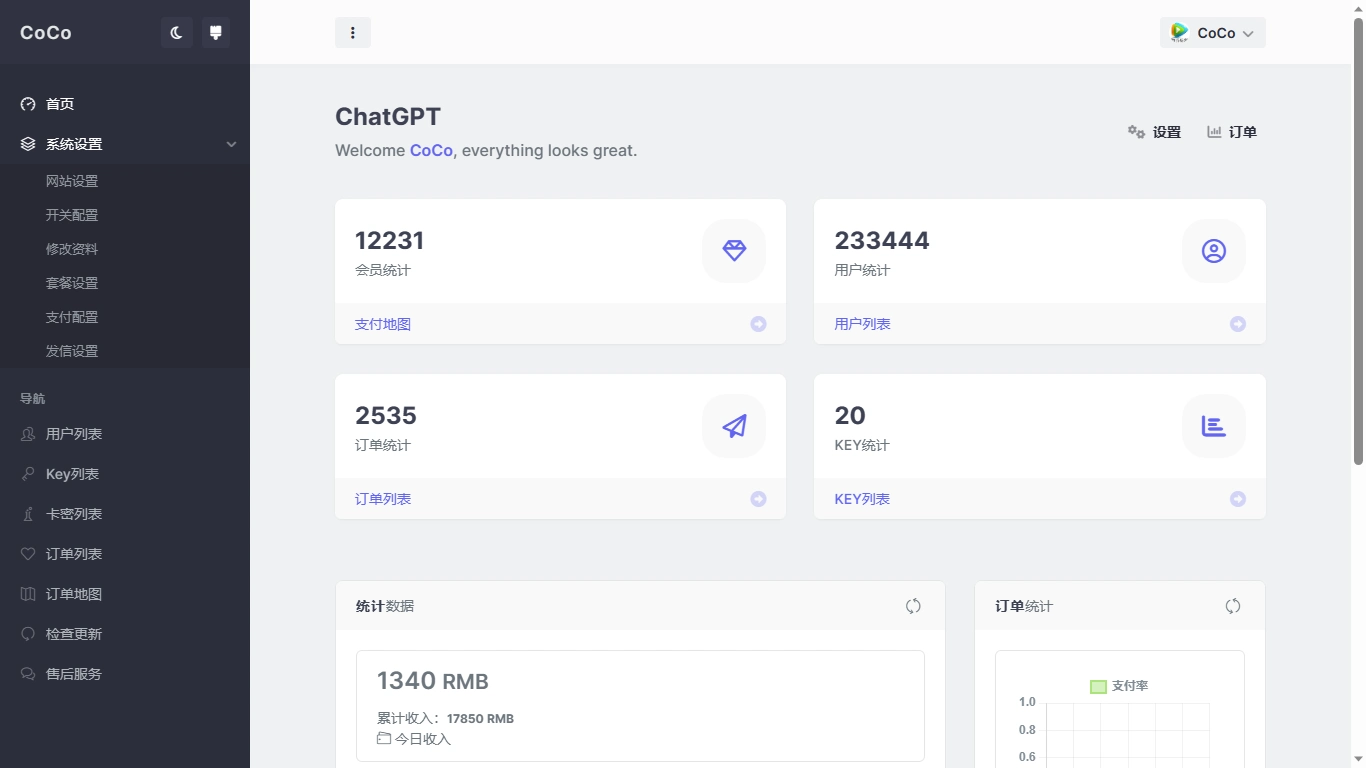Open 套餐设置 submenu item
1366x768 pixels.
pos(72,283)
